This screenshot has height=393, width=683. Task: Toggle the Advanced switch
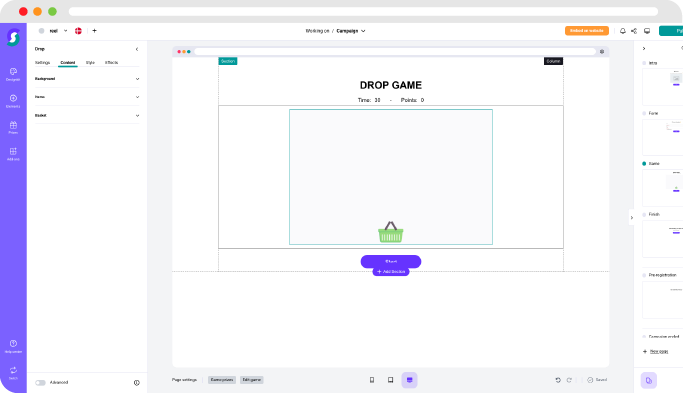(41, 383)
